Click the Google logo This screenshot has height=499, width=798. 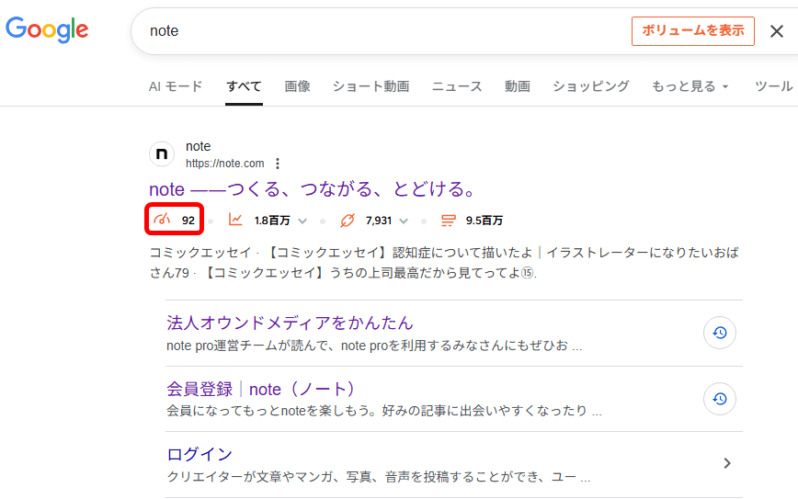click(46, 29)
